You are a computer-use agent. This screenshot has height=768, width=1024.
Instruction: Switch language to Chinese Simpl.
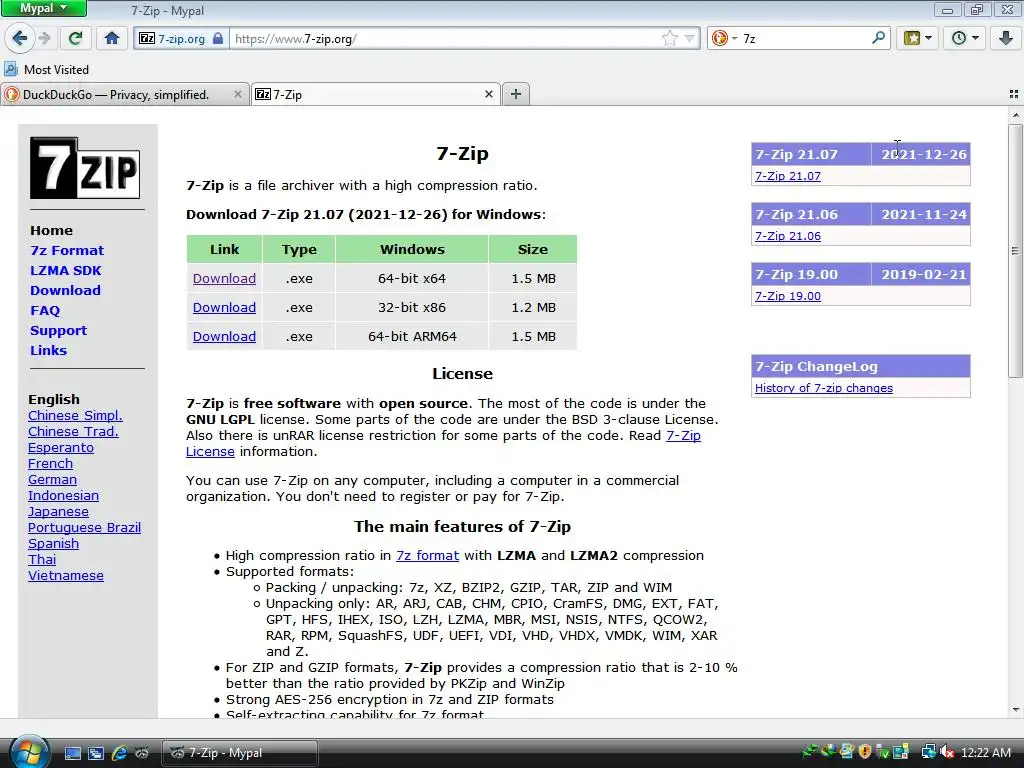[75, 415]
